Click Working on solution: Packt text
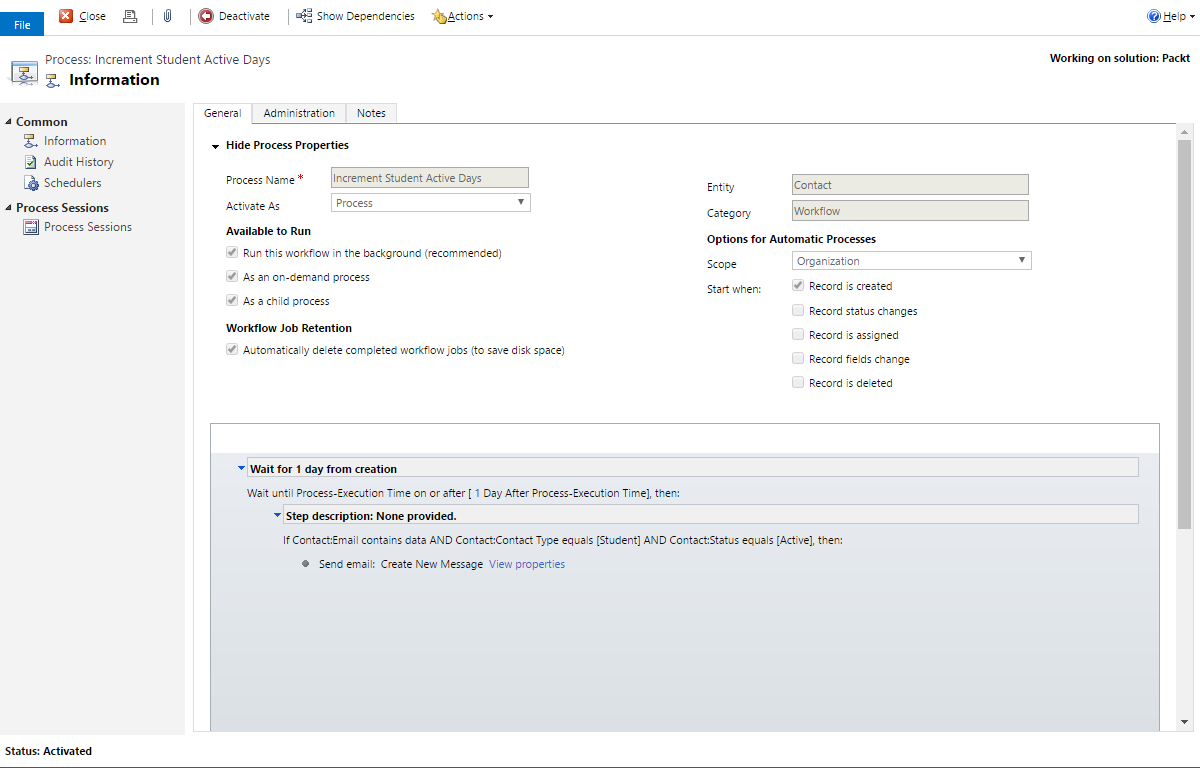 click(x=1120, y=58)
